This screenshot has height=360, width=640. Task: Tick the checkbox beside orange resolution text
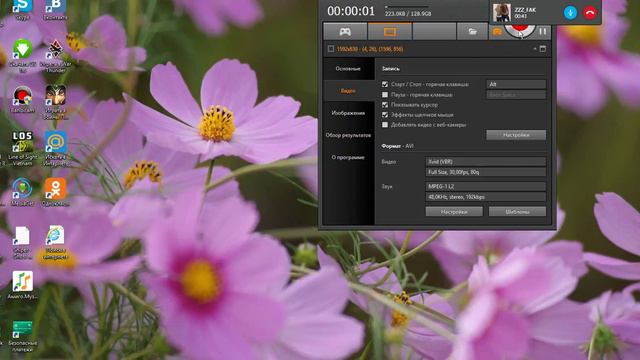[x=331, y=49]
